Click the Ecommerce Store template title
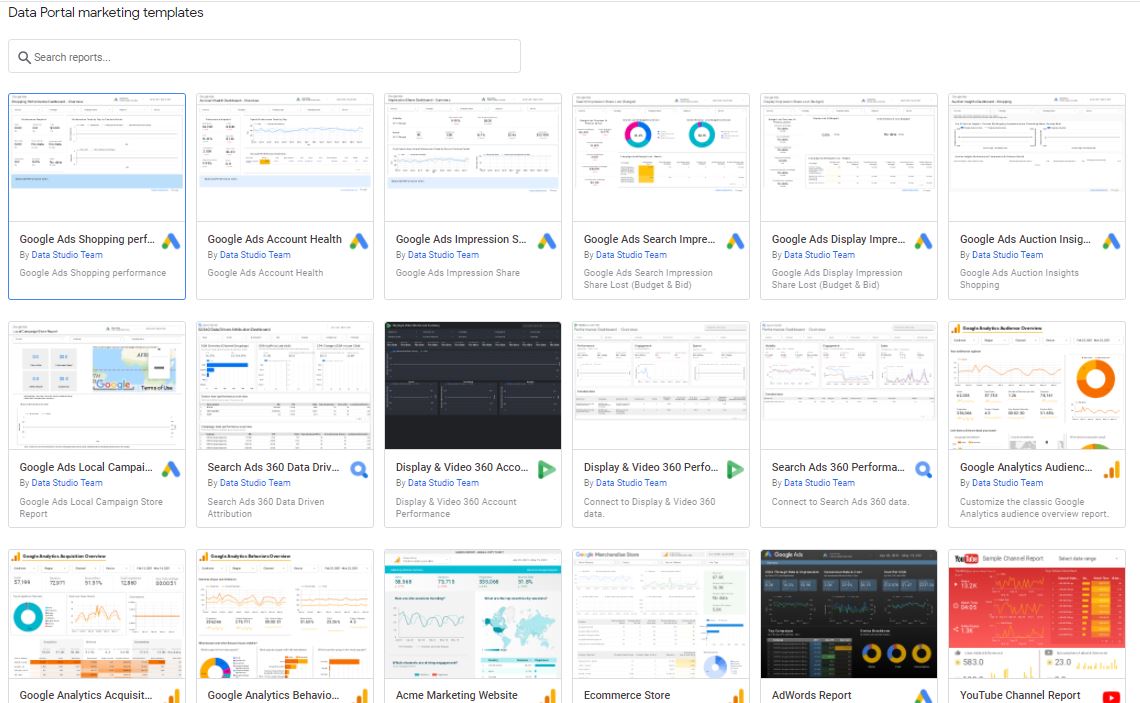This screenshot has height=703, width=1140. (x=627, y=695)
